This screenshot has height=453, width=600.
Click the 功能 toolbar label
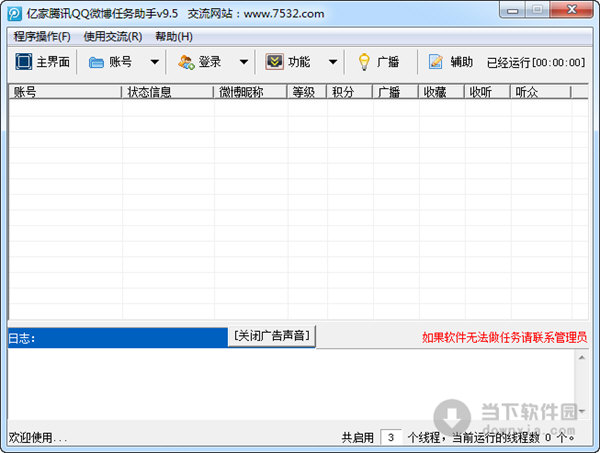pos(299,62)
